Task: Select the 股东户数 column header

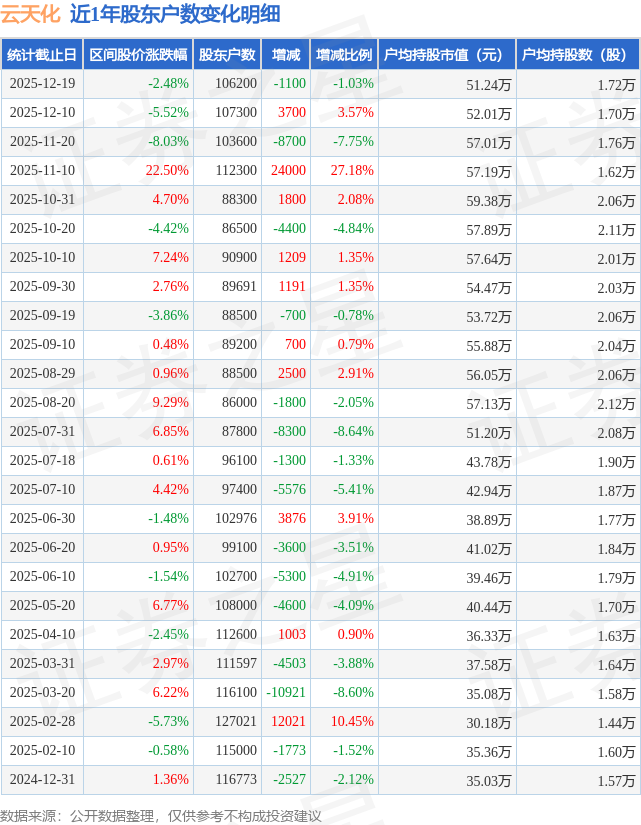Action: (x=227, y=55)
